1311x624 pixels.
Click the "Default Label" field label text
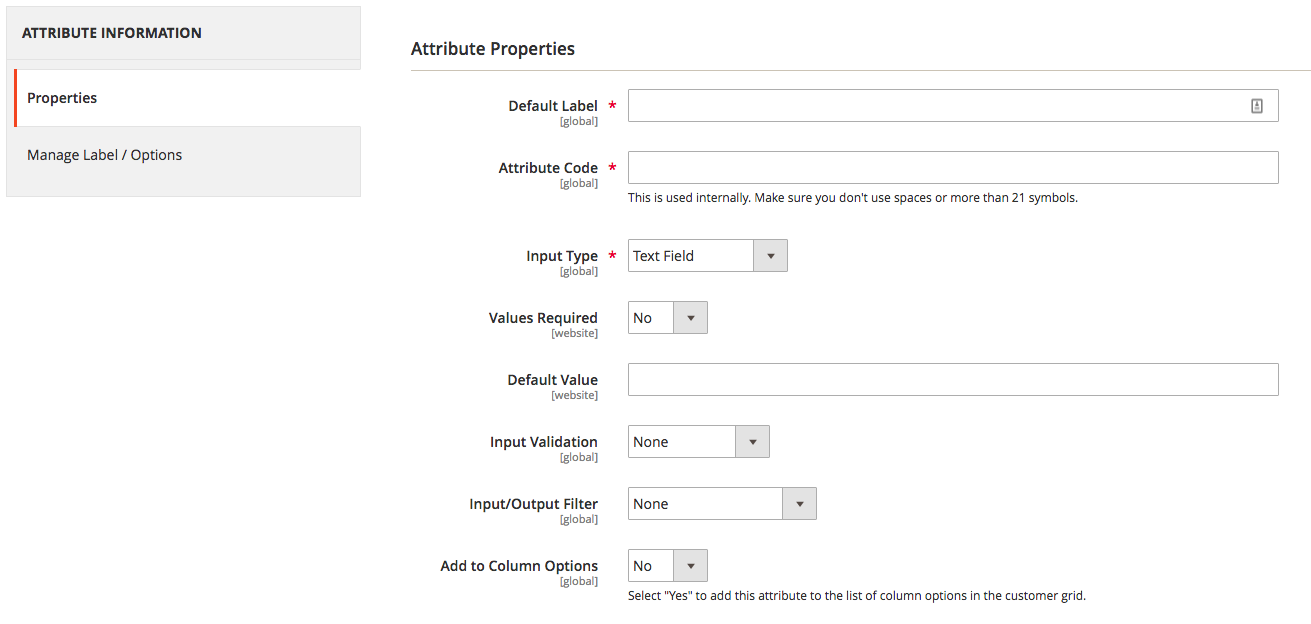coord(552,106)
